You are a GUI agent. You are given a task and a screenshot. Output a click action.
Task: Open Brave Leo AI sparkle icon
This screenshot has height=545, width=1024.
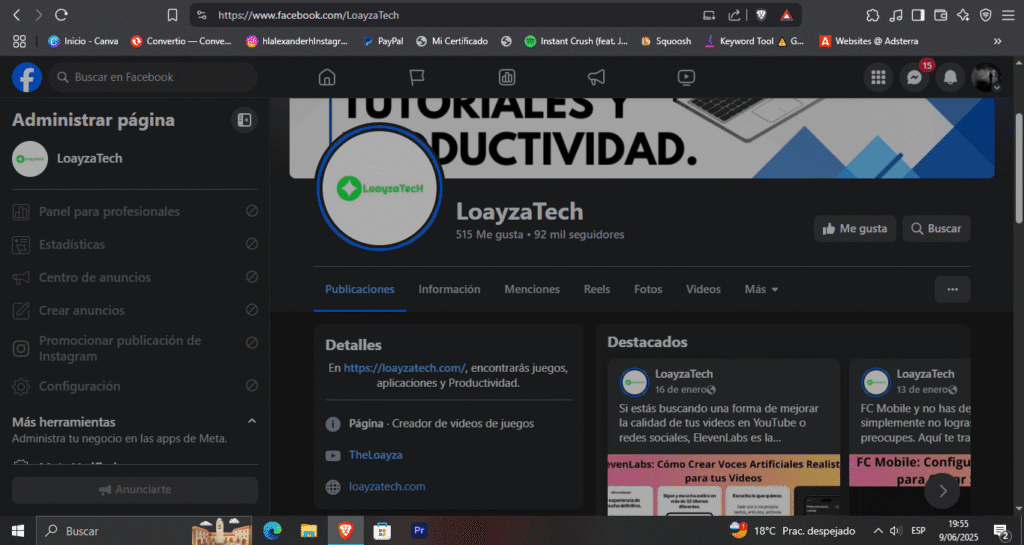(963, 14)
